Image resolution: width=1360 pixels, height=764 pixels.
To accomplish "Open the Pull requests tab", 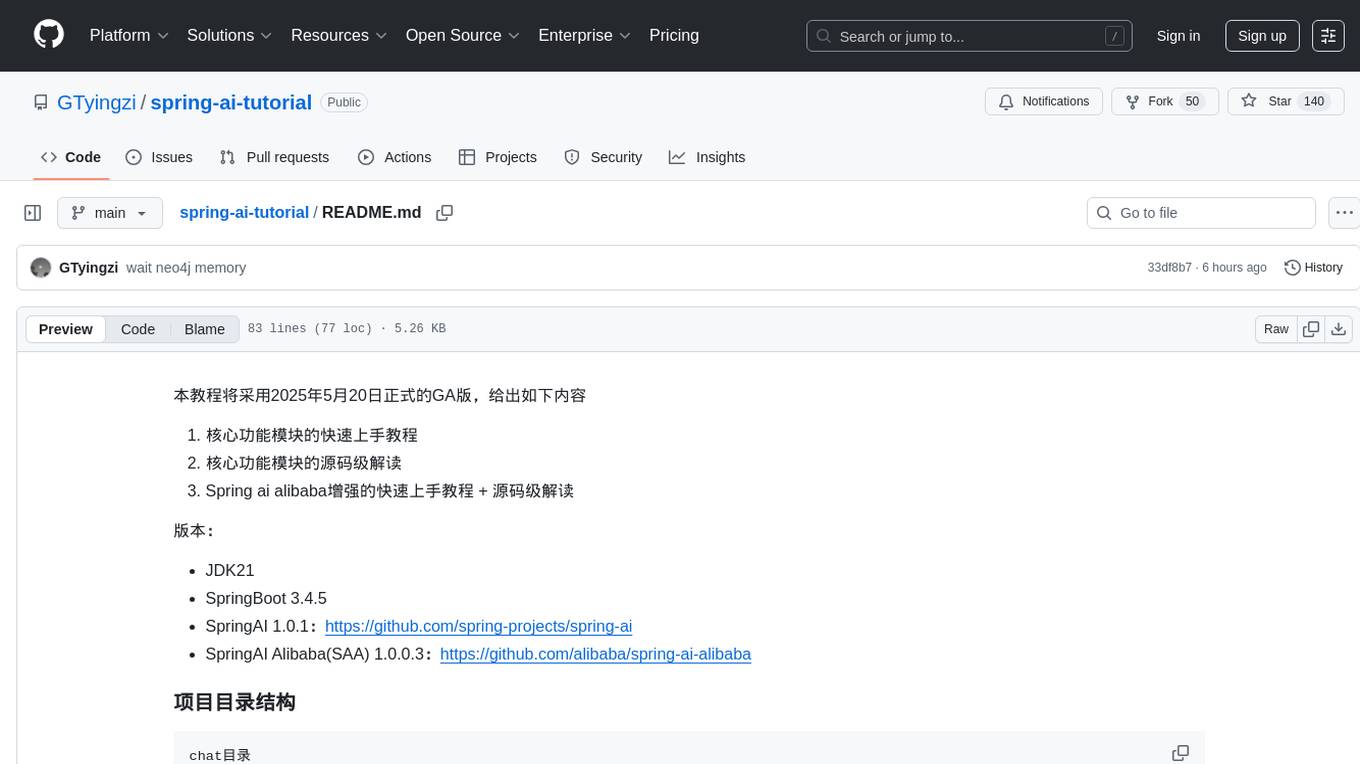I will point(274,157).
